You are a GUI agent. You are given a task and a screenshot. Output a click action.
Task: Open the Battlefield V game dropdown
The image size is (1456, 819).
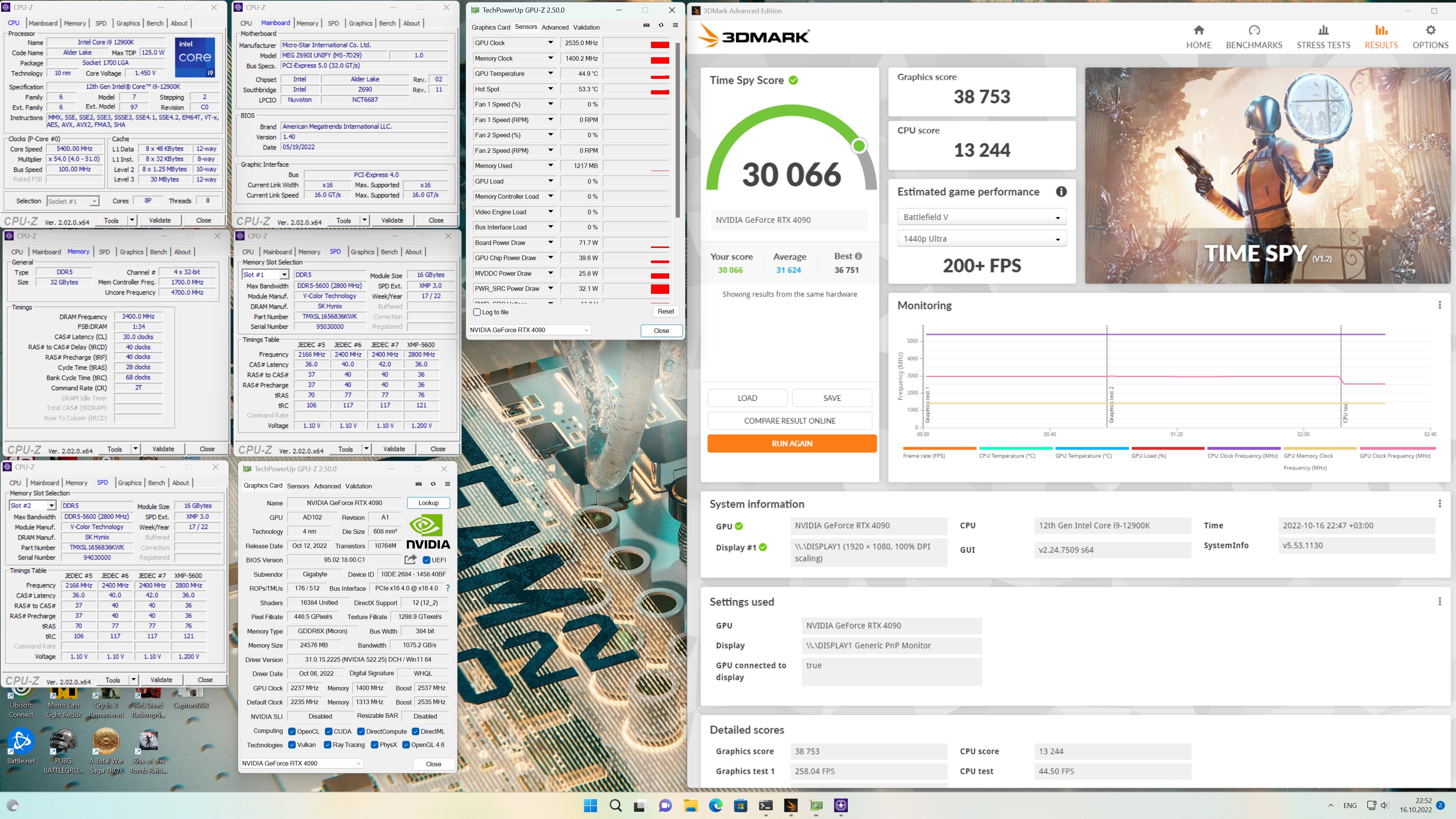[981, 217]
